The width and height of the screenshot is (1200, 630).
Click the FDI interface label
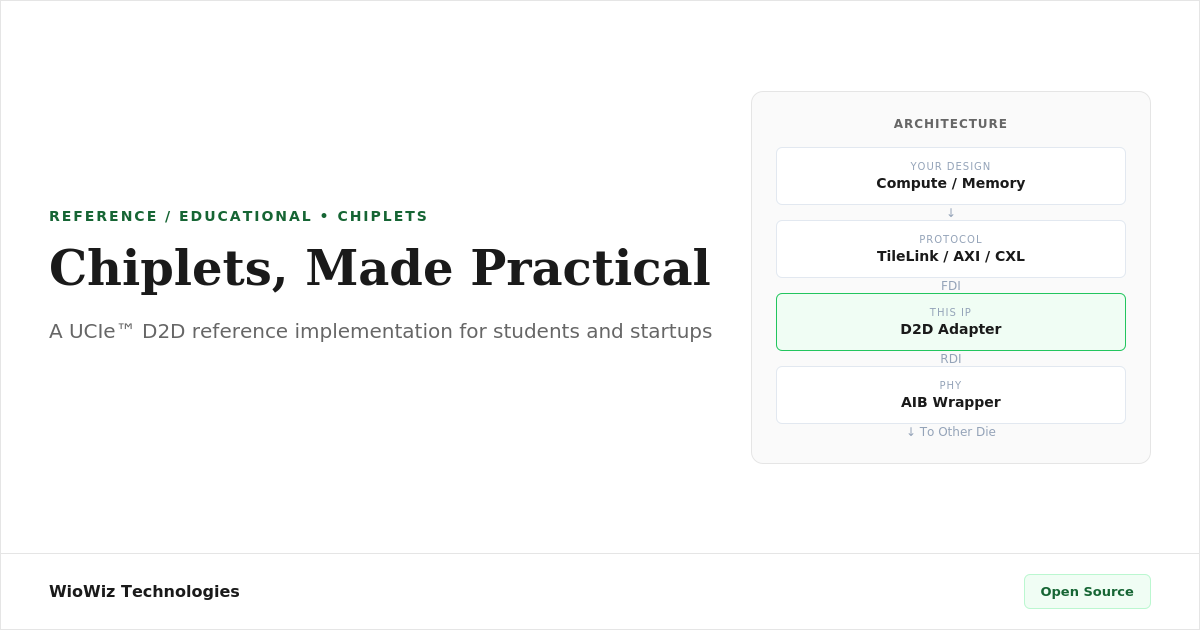[950, 286]
